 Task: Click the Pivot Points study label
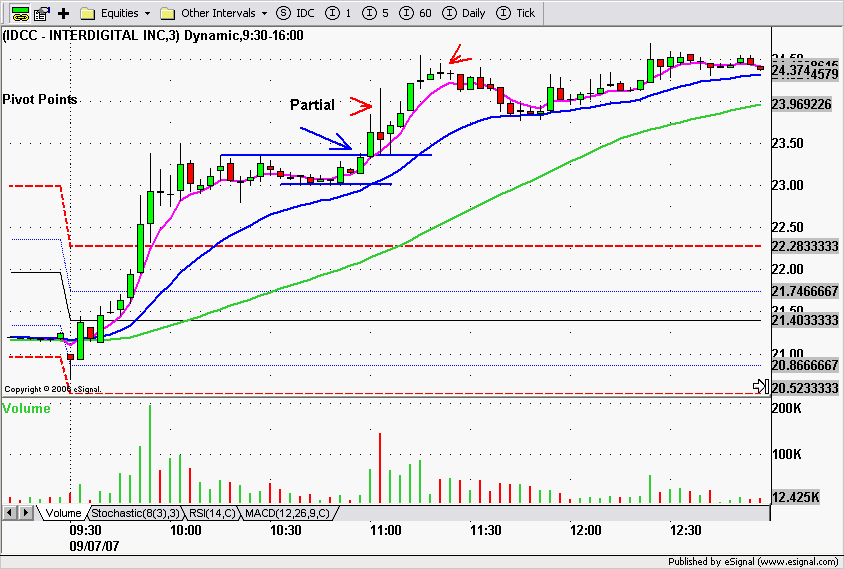pos(40,100)
